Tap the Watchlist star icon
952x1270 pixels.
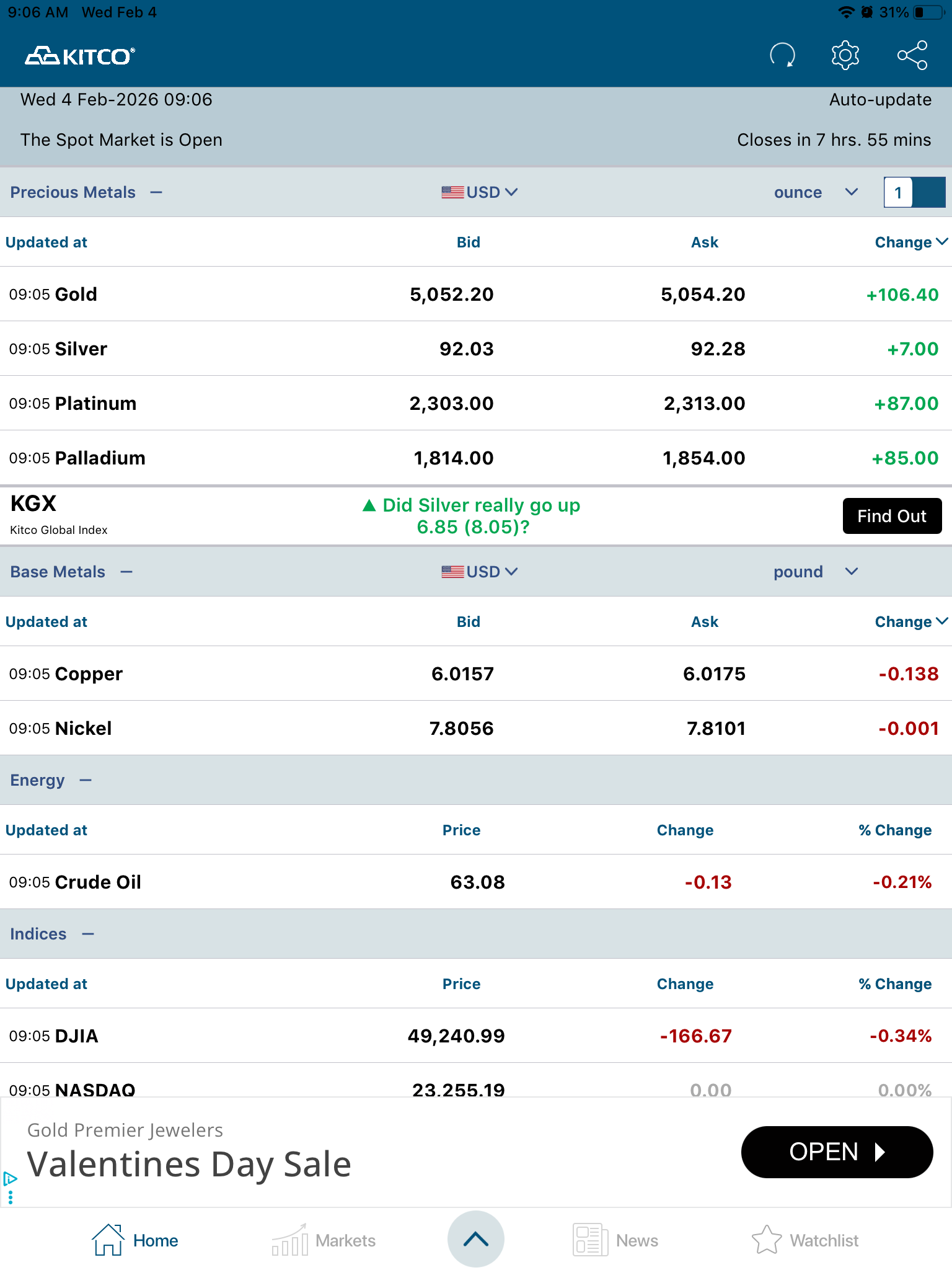pyautogui.click(x=767, y=1240)
